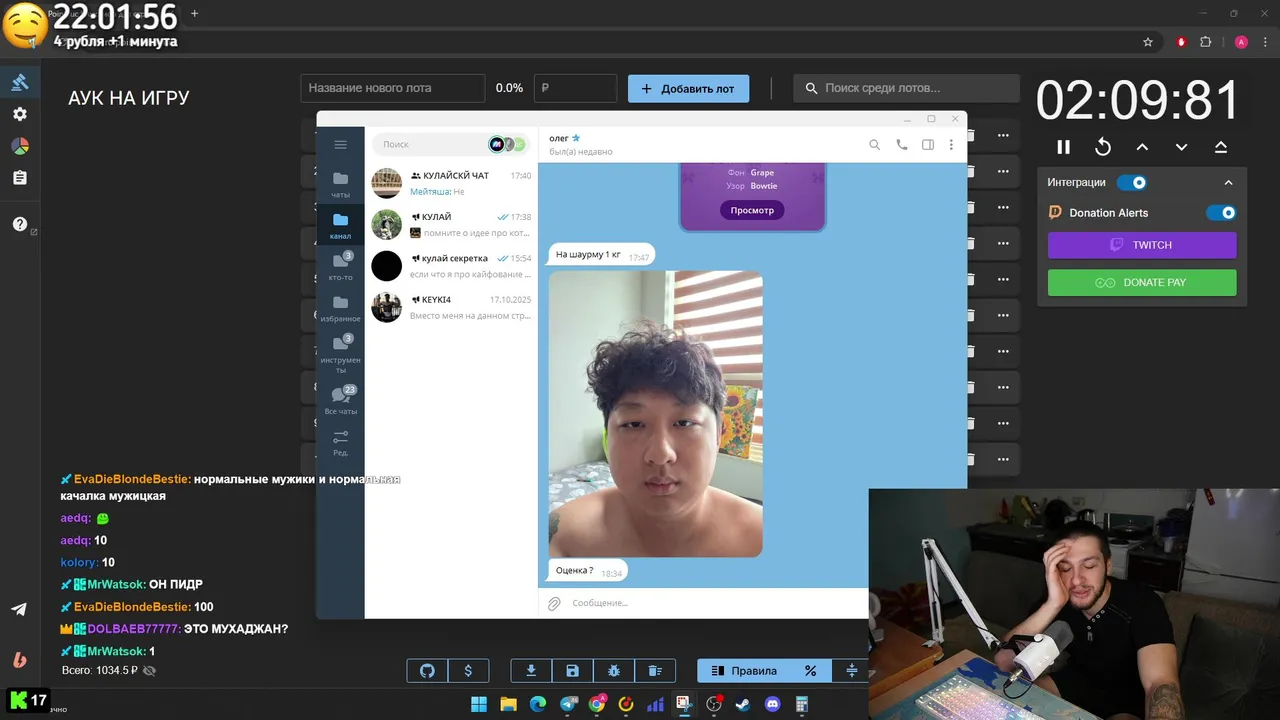1280x720 pixels.
Task: Increase timer with up chevron
Action: point(1142,147)
